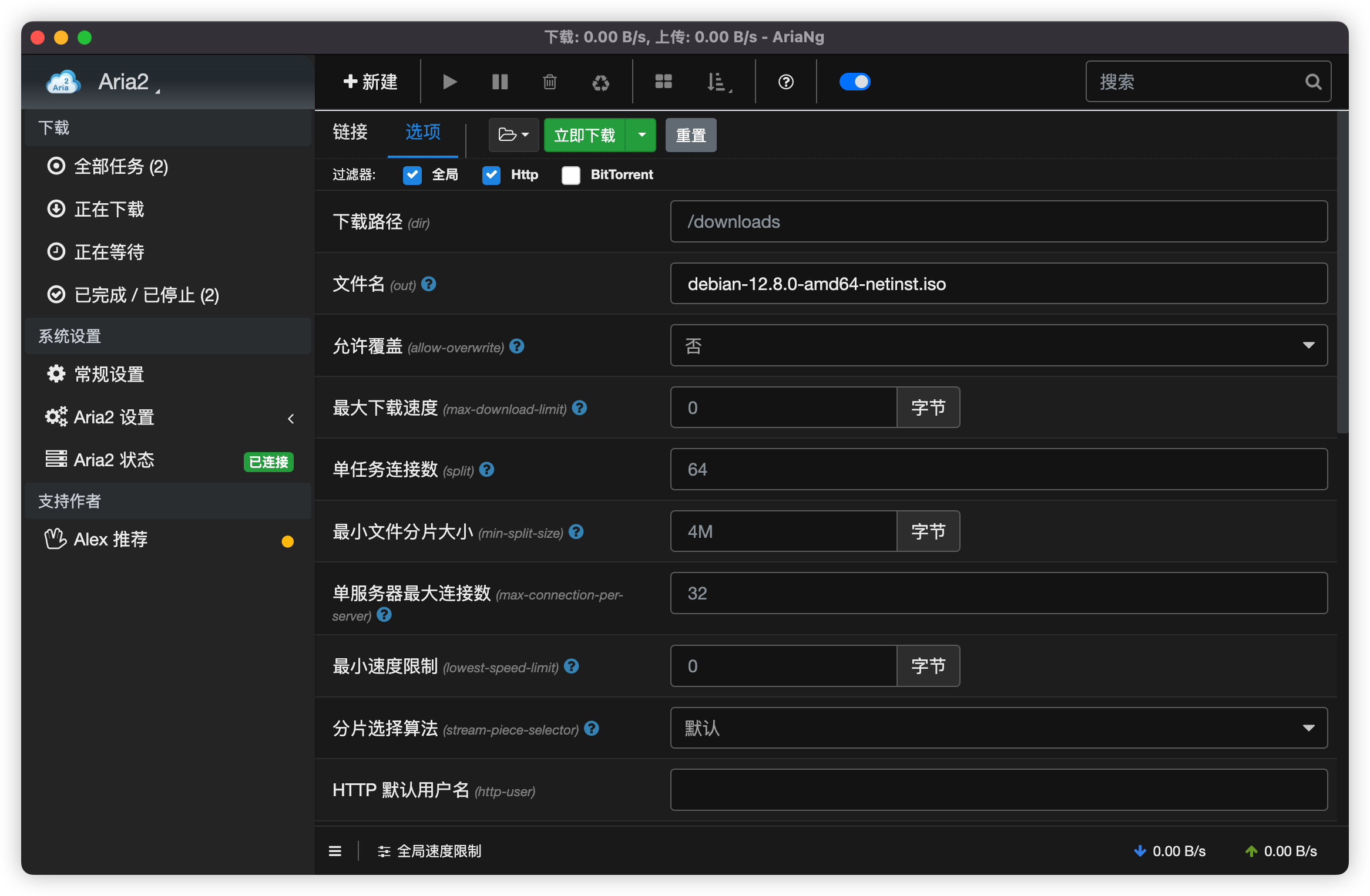Switch to the 选项 tab
Image resolution: width=1370 pixels, height=896 pixels.
point(423,132)
